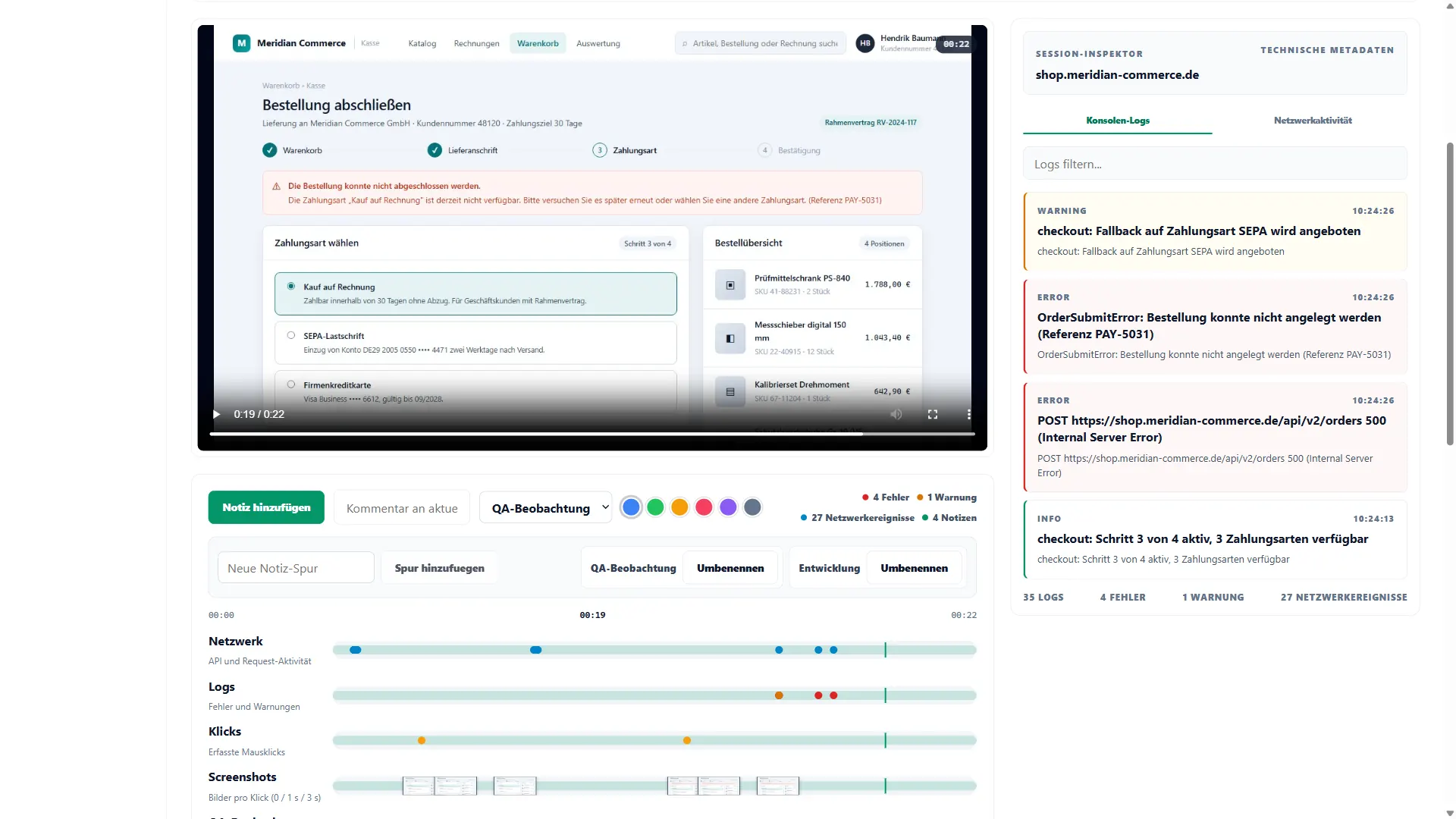Open Technische Metadaten in the Session-Inspektor
1456x819 pixels.
(1327, 50)
